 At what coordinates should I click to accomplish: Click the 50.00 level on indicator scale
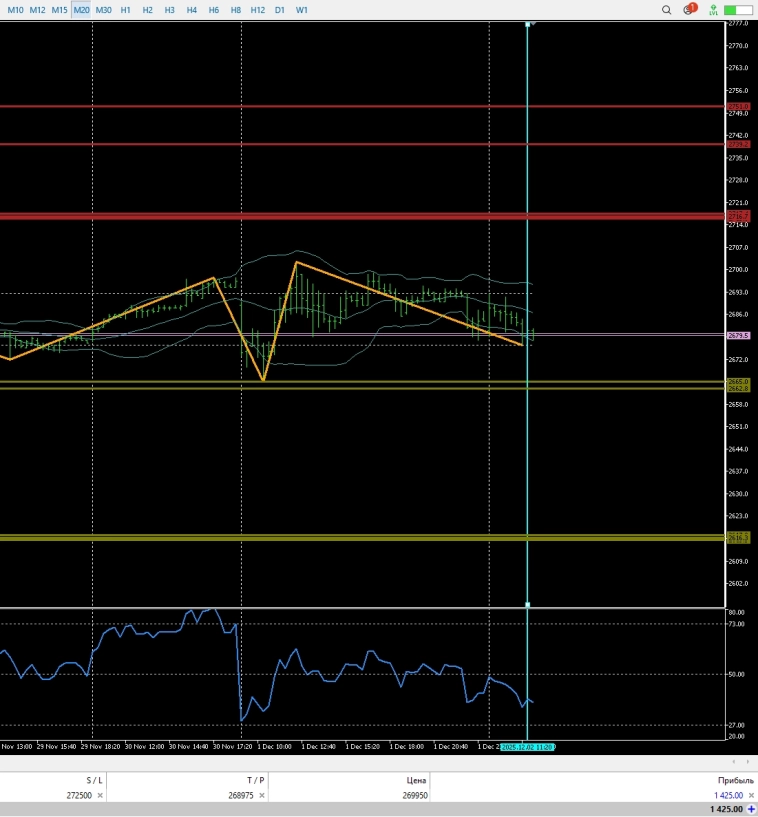click(736, 674)
